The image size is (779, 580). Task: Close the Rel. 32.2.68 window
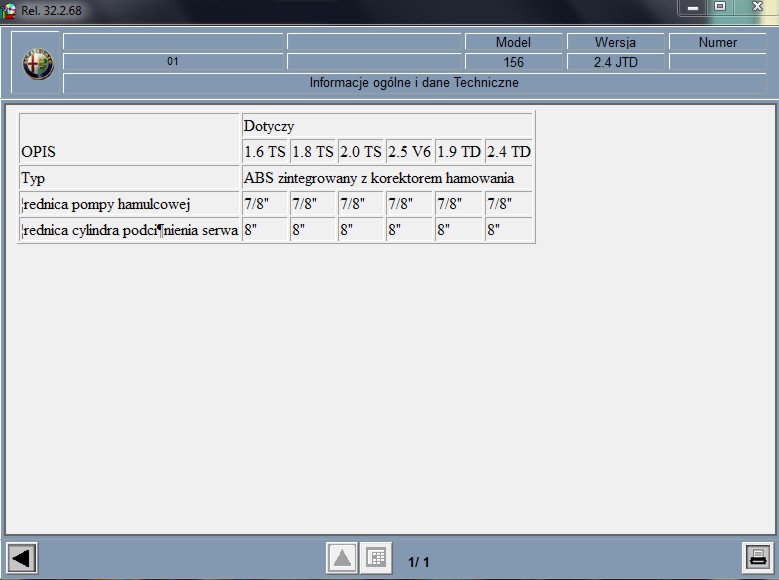[x=757, y=6]
